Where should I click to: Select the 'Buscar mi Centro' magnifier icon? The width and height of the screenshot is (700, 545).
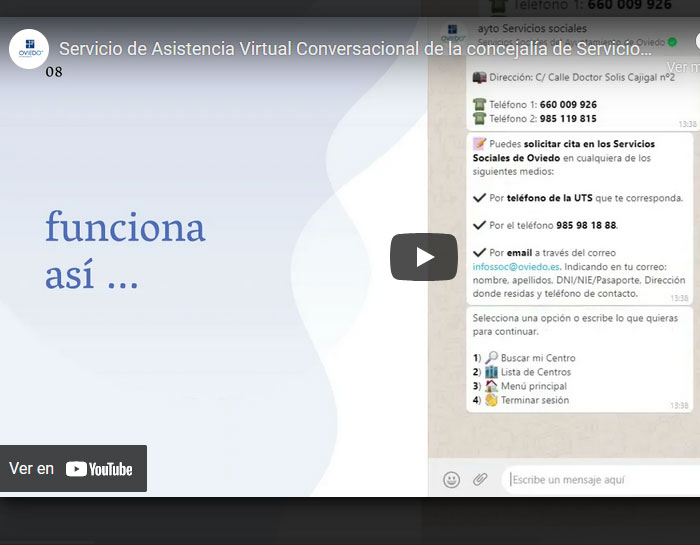tap(491, 358)
